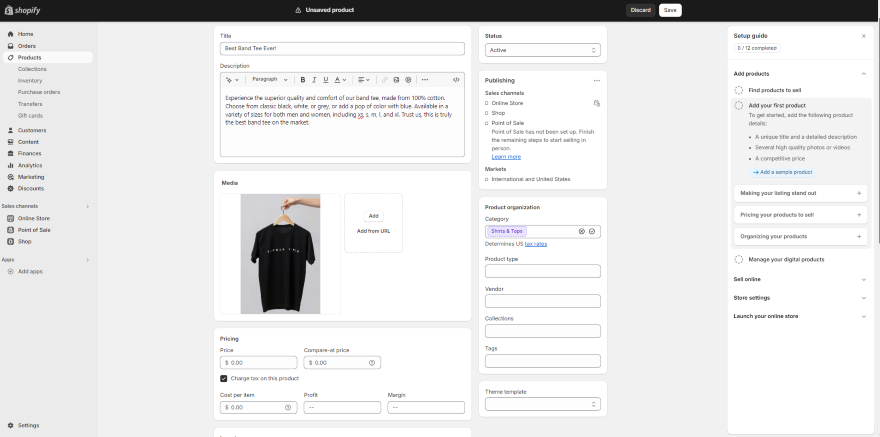Mark Manage your digital products circle
Screen dimensions: 880x437
739,260
